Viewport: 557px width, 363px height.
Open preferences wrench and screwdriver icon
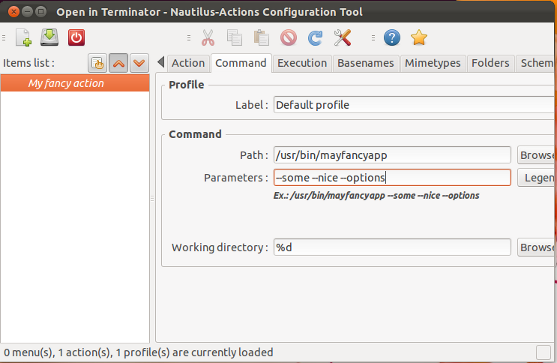[x=342, y=38]
